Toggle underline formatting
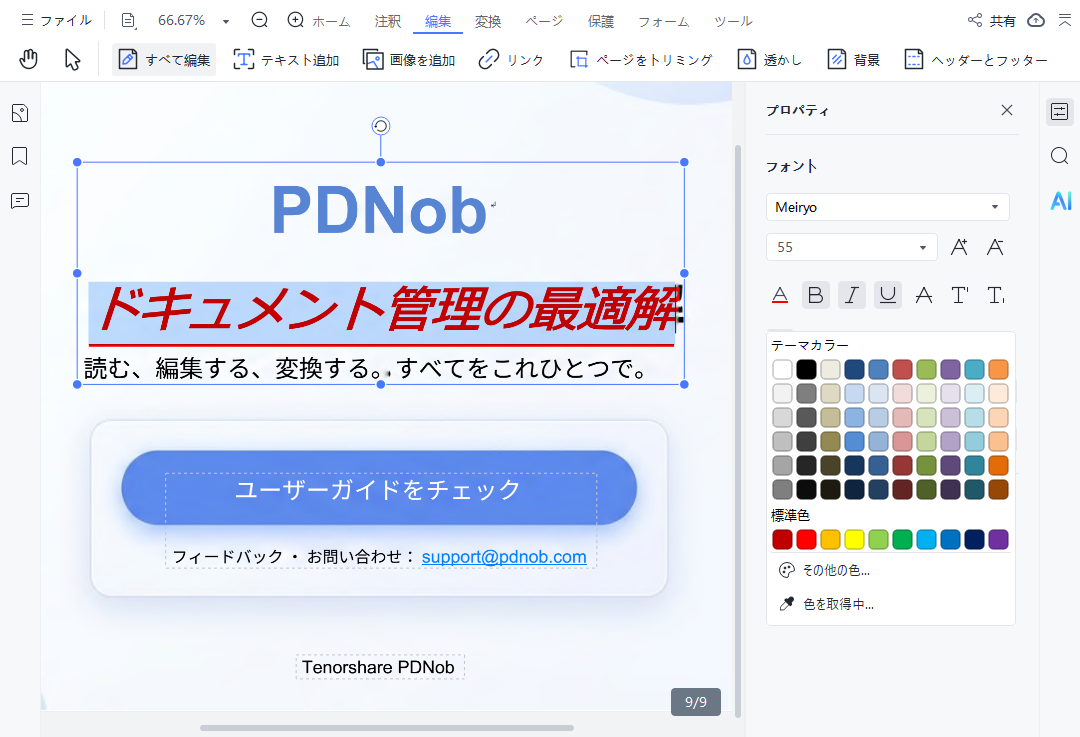Screen dimensions: 1080x737 coord(887,294)
